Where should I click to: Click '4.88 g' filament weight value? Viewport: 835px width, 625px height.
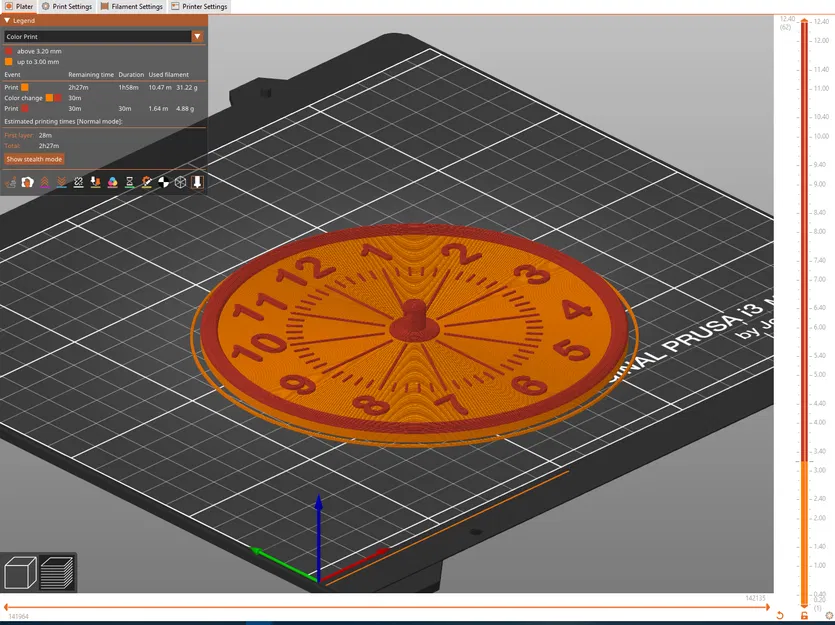(x=185, y=109)
